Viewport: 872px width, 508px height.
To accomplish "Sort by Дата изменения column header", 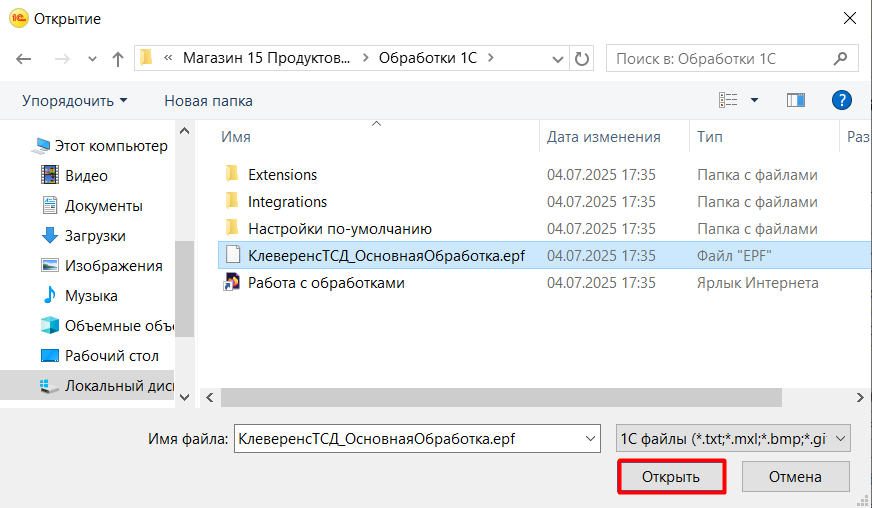I will [603, 137].
